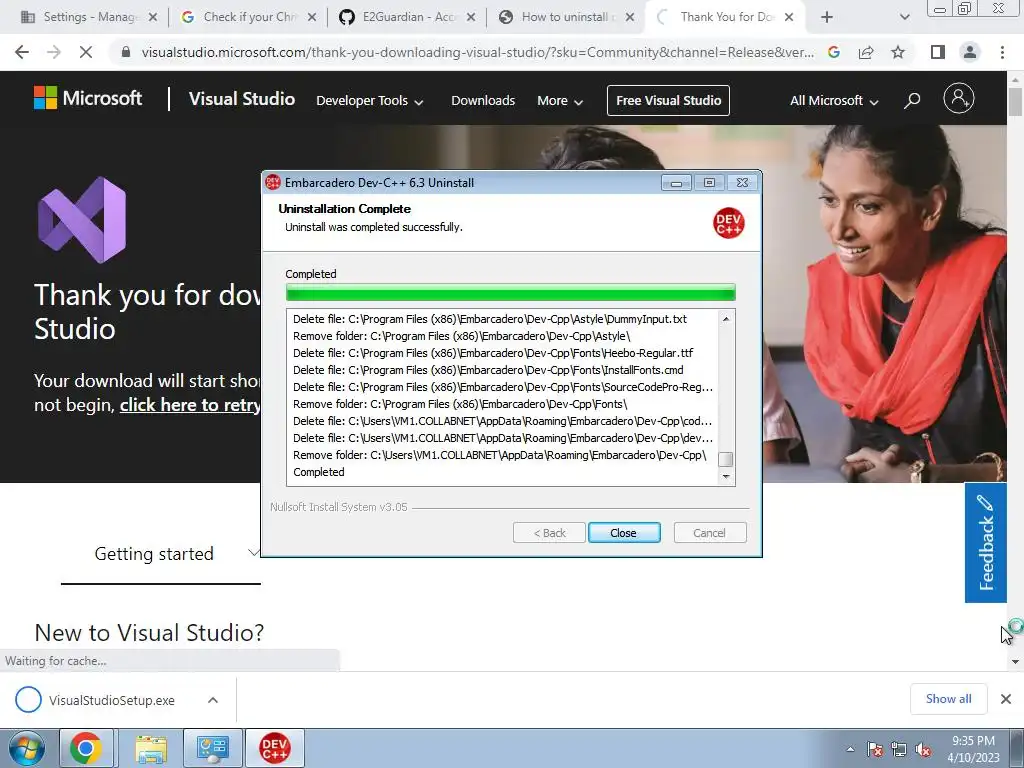The height and width of the screenshot is (768, 1024).
Task: Select 'Remove folder: ...Dev-Cpp\Fonts\' log line
Action: [460, 404]
